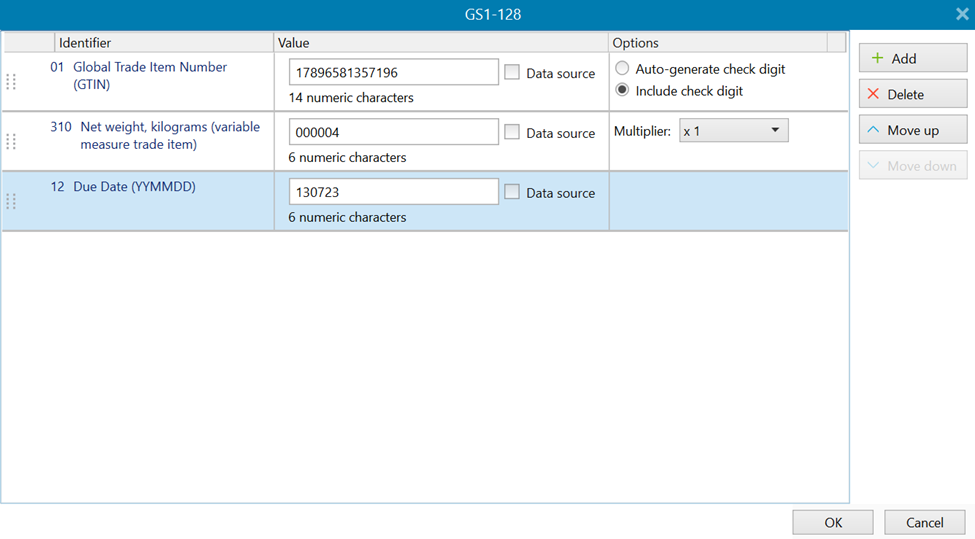This screenshot has height=539, width=975.
Task: Select the Net weight, kilograms identifier
Action: (170, 135)
